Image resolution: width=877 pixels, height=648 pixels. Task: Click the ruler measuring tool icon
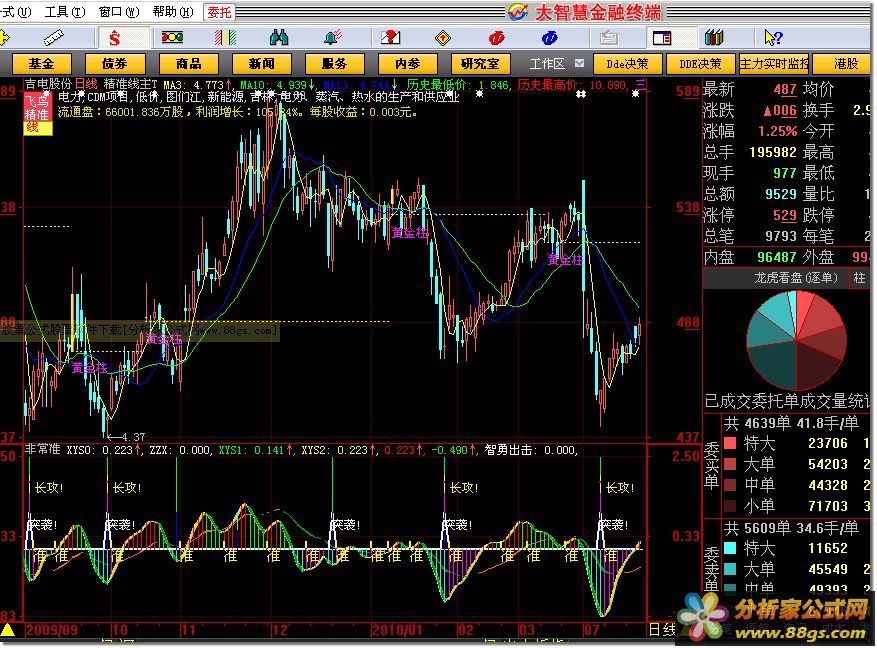[54, 38]
